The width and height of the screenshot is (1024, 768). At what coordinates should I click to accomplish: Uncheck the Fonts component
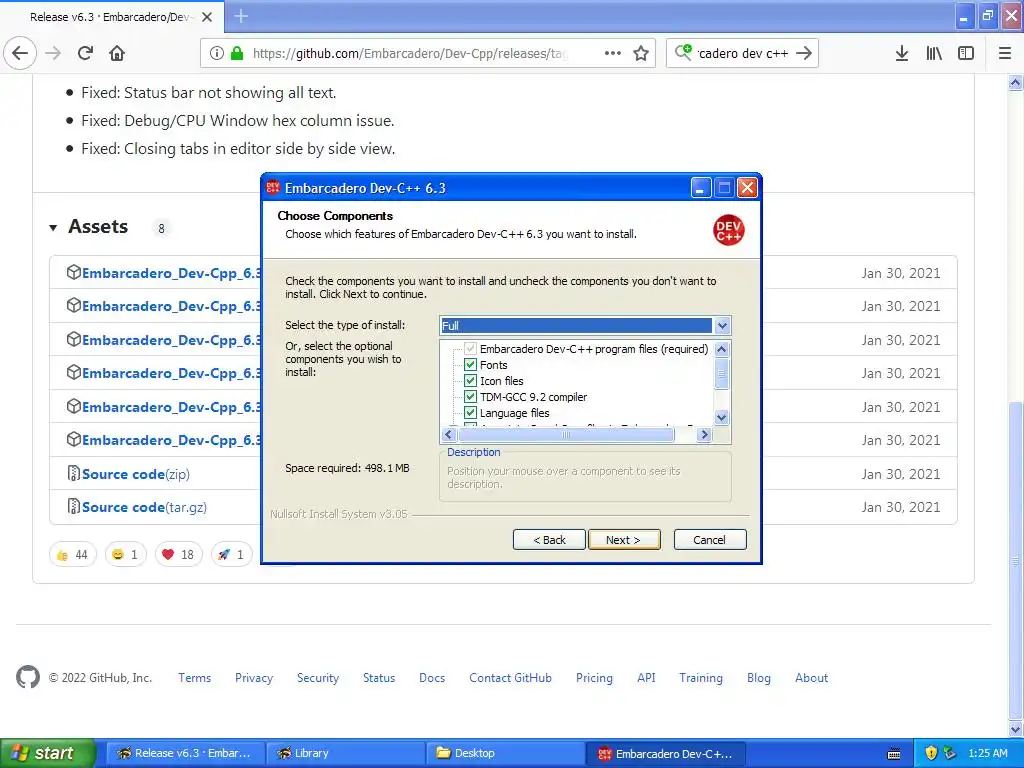click(470, 364)
